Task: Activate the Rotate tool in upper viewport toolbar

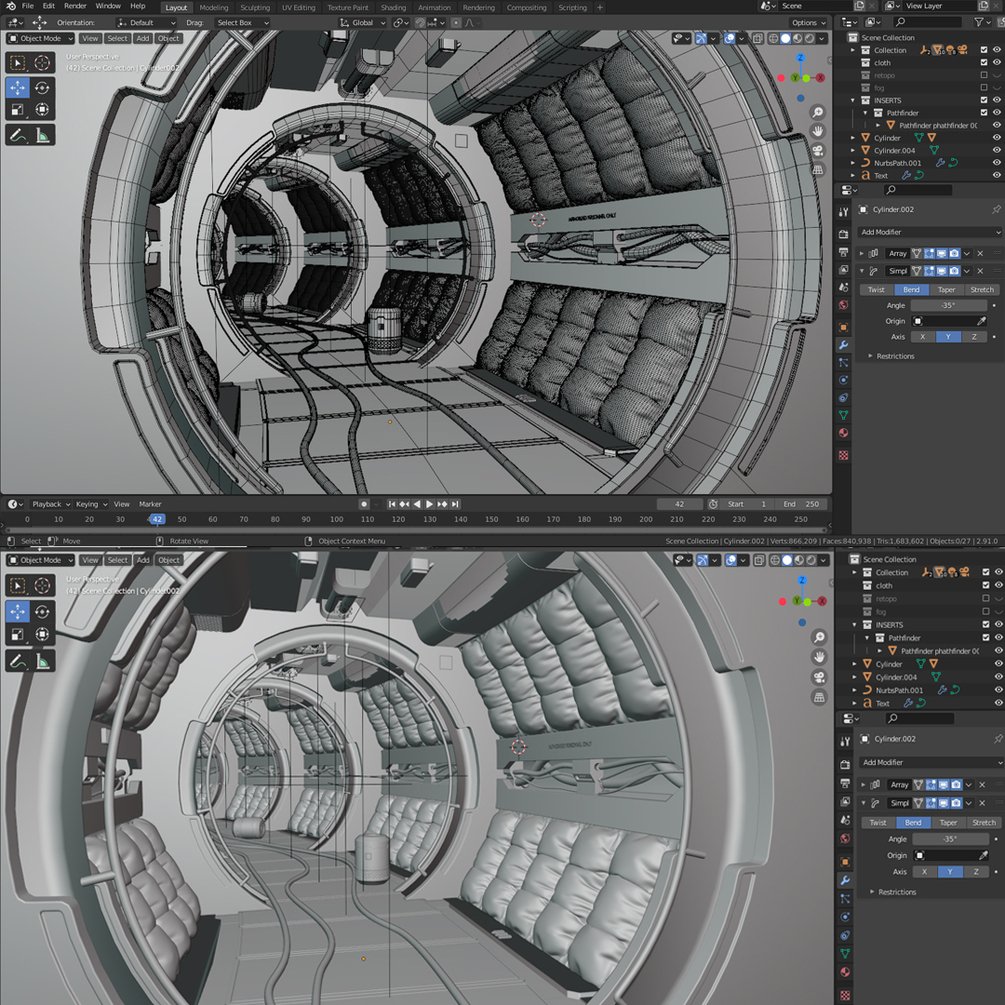Action: pos(42,87)
